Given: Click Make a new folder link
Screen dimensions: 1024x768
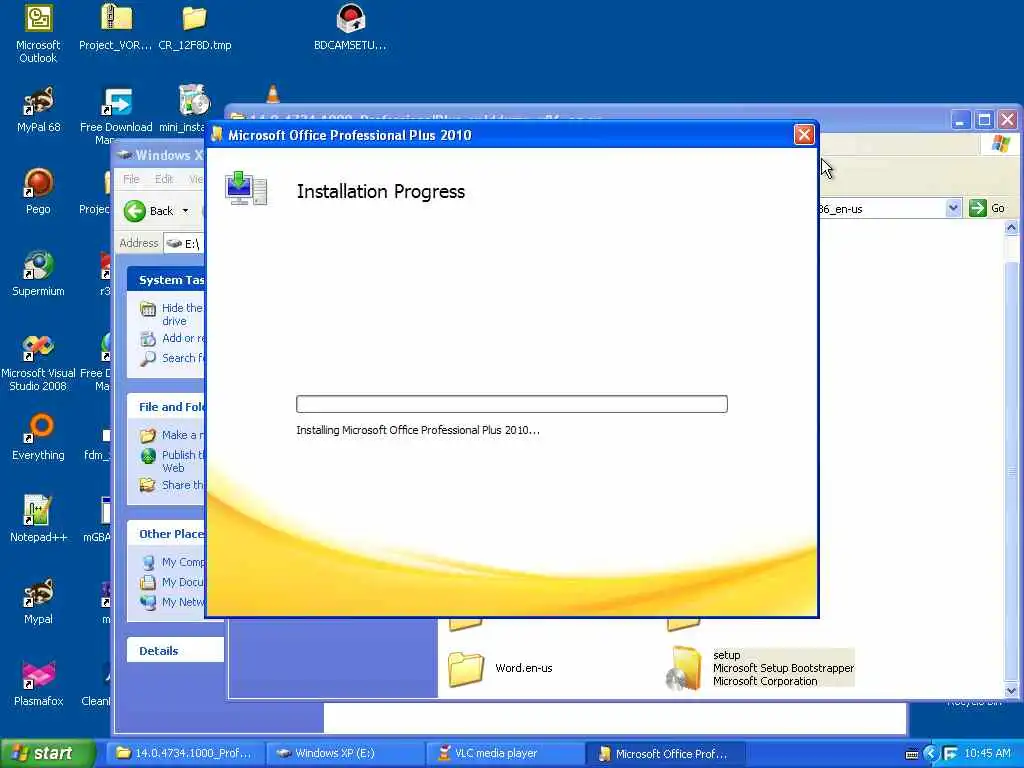Looking at the screenshot, I should point(183,435).
